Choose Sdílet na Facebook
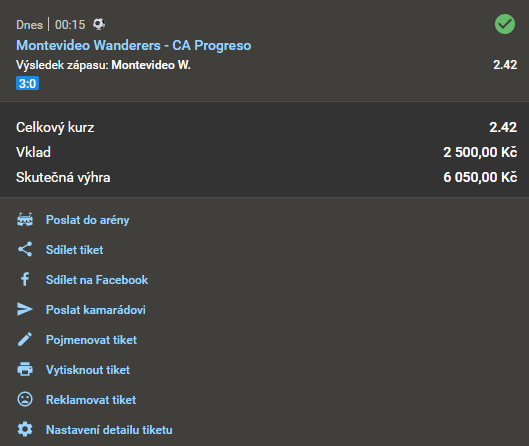The height and width of the screenshot is (446, 529). pos(97,280)
